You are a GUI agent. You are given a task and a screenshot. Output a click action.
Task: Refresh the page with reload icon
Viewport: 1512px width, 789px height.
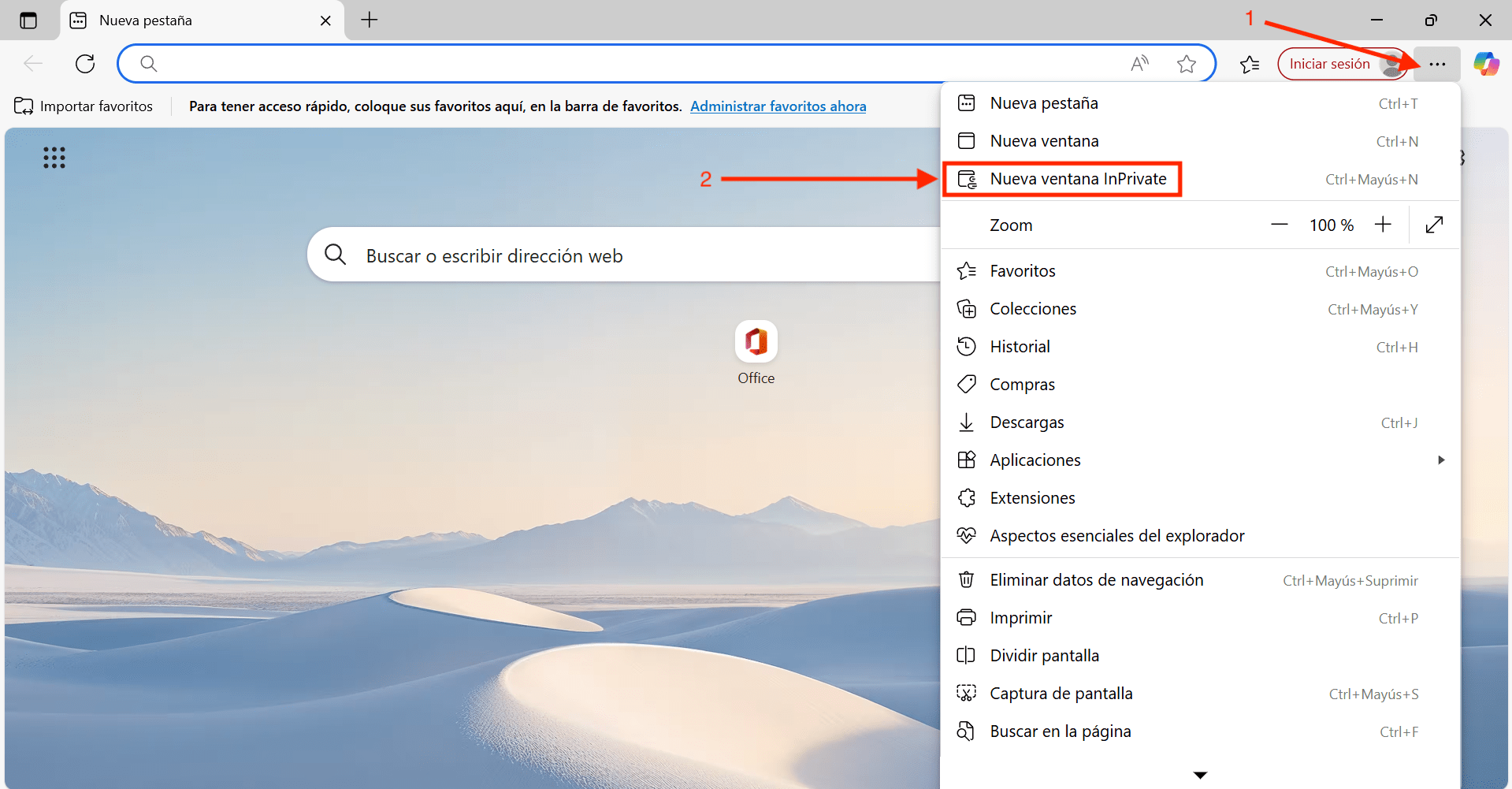tap(85, 64)
